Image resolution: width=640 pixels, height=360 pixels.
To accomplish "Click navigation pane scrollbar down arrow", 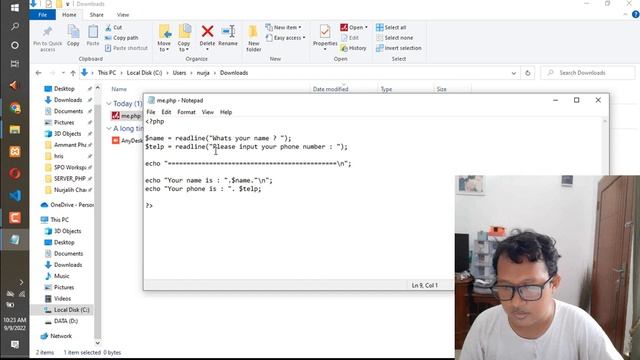I will [98, 343].
